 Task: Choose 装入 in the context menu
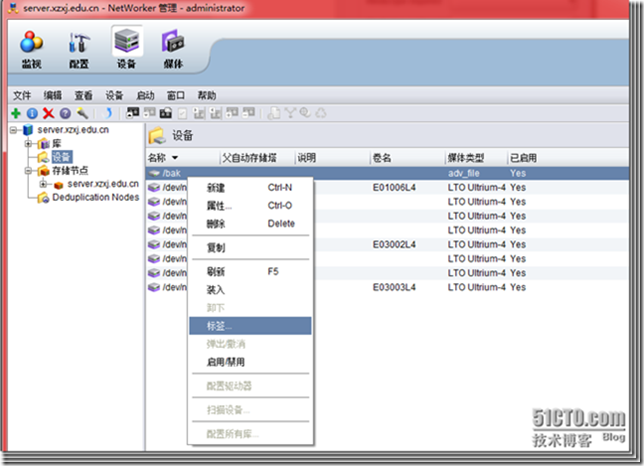(x=251, y=290)
